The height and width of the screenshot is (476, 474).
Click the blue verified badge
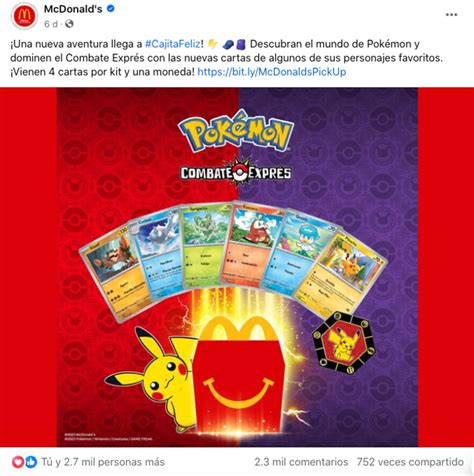[111, 9]
